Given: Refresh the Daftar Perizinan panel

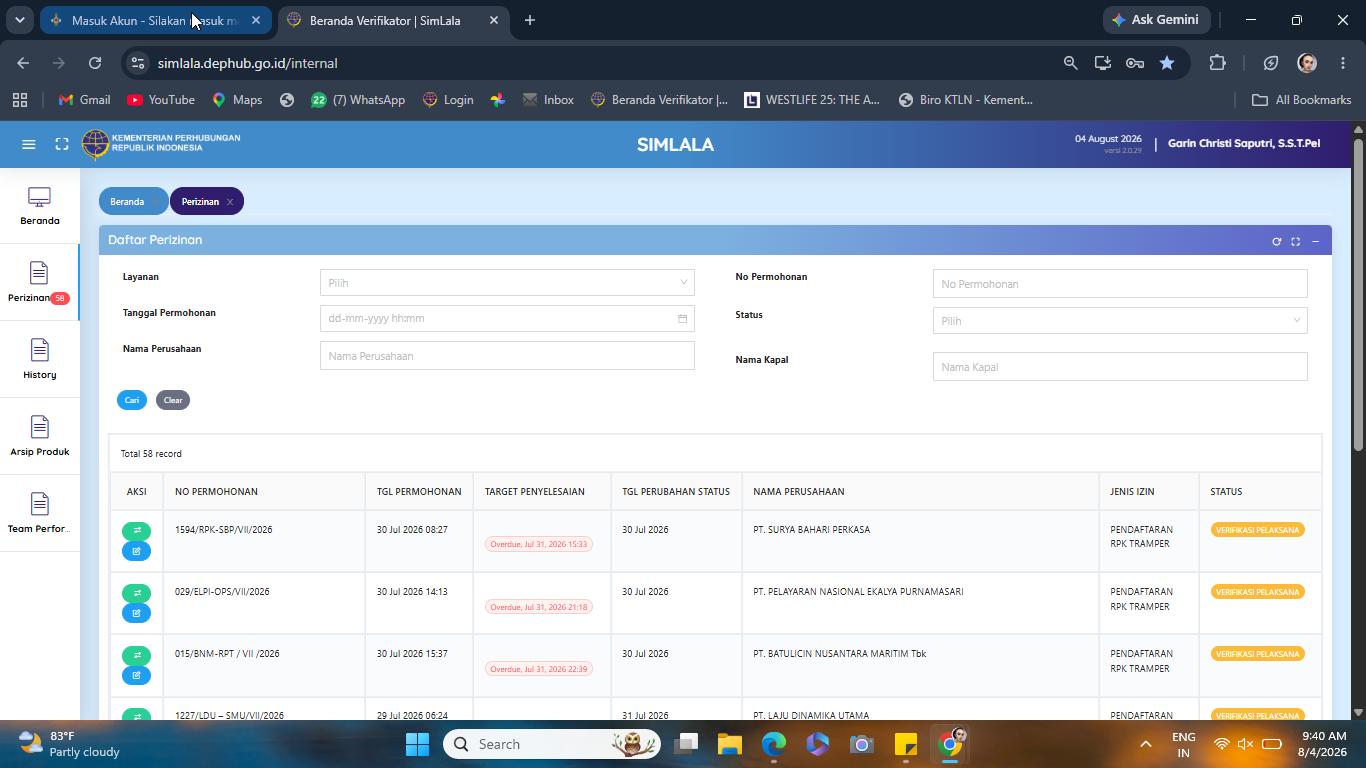Looking at the screenshot, I should (1276, 241).
